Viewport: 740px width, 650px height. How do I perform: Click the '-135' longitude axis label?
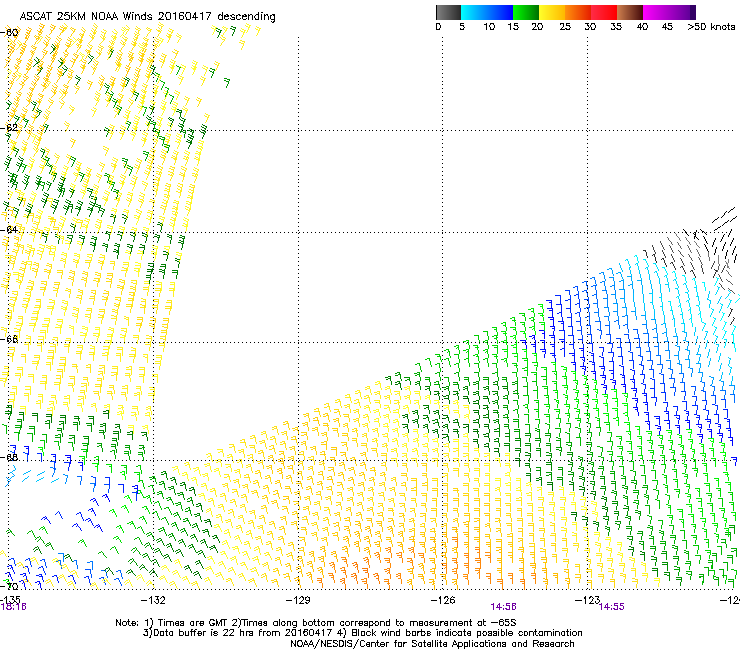(x=10, y=599)
